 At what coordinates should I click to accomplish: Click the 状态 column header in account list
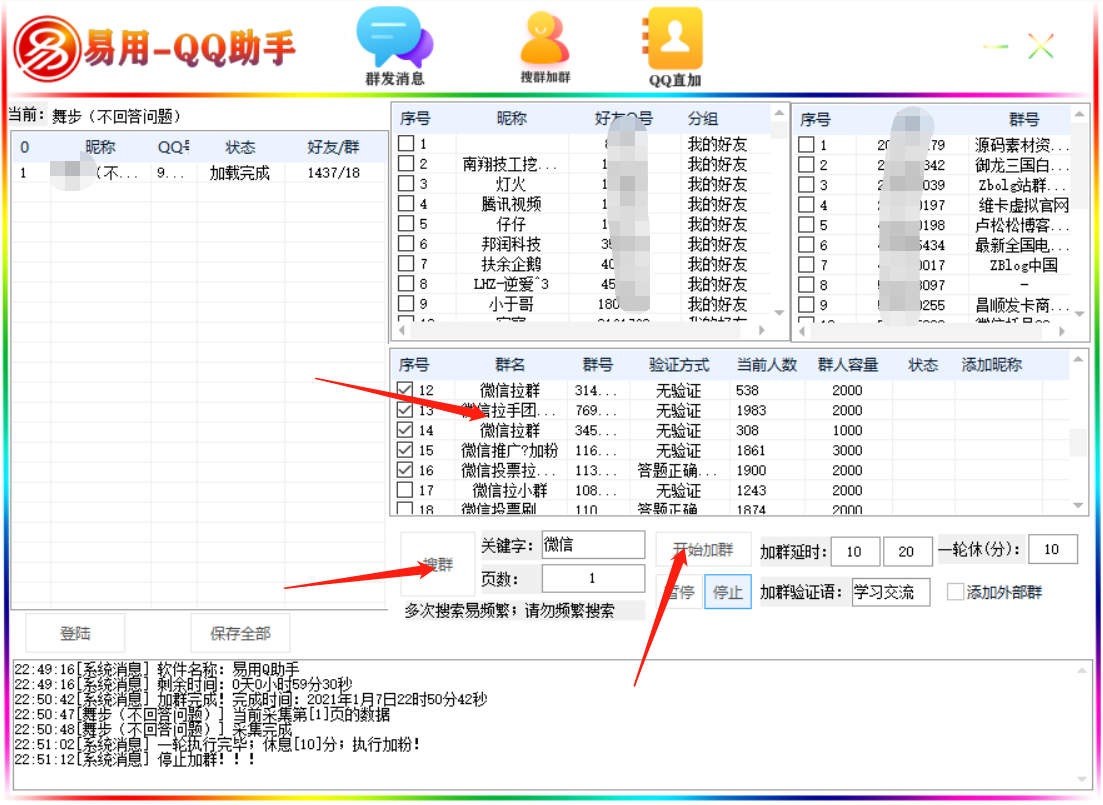240,147
